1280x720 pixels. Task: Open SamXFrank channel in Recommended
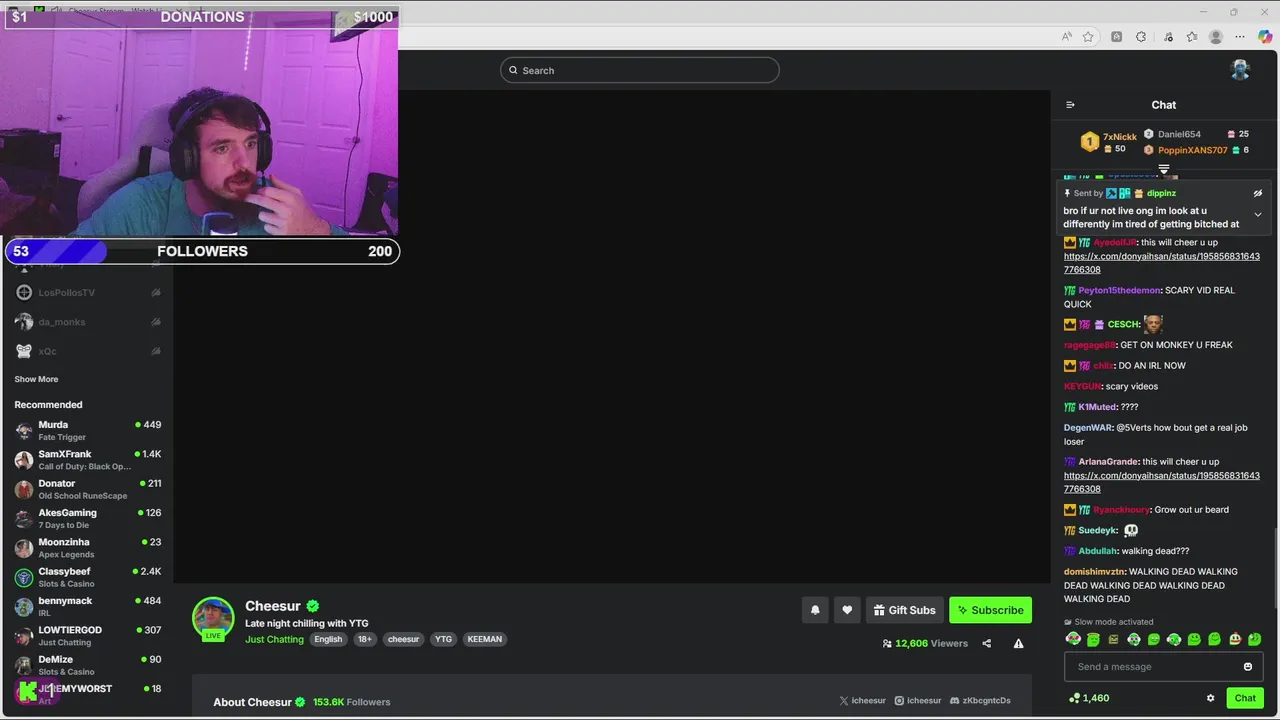click(x=87, y=460)
